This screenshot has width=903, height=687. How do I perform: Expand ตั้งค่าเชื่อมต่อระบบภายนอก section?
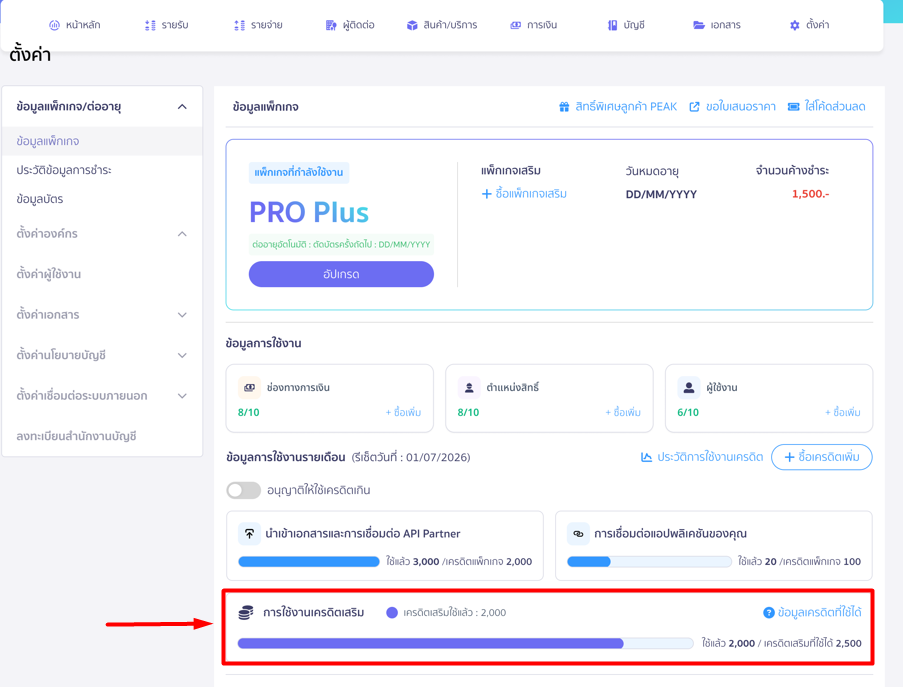pos(182,396)
